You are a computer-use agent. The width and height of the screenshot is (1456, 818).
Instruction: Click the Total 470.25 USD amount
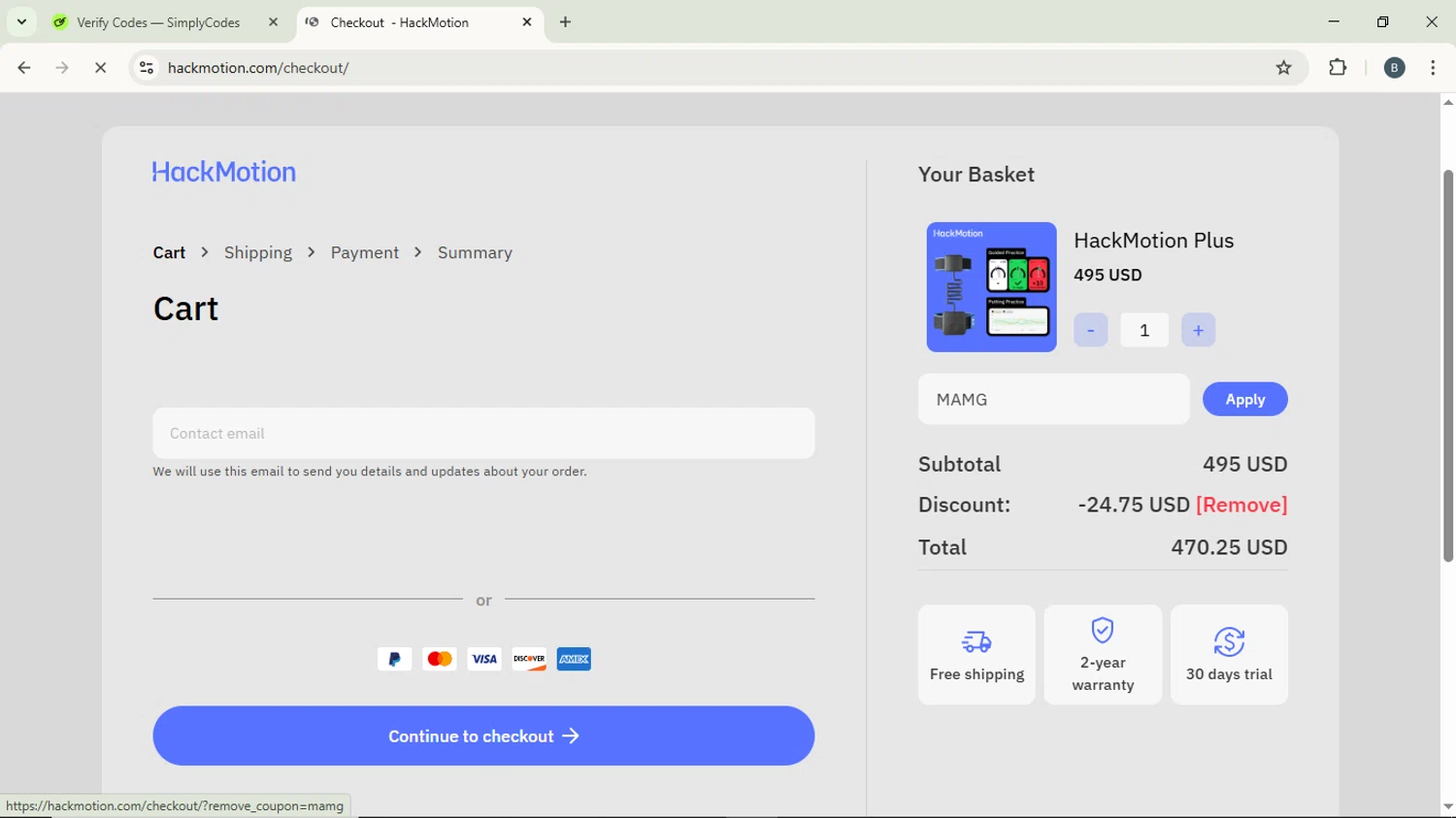click(x=1229, y=547)
